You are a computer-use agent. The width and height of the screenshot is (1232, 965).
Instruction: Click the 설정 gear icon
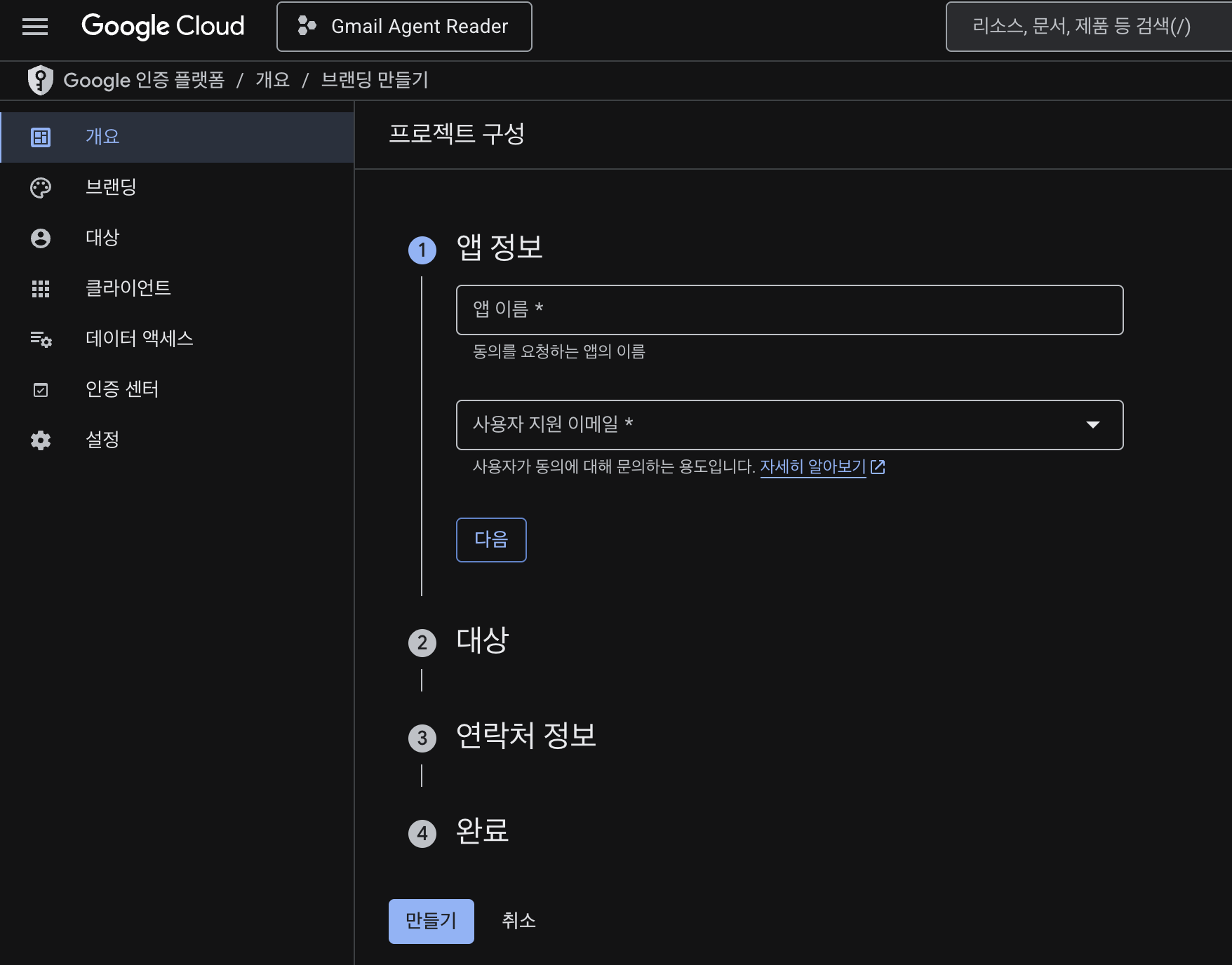tap(41, 440)
